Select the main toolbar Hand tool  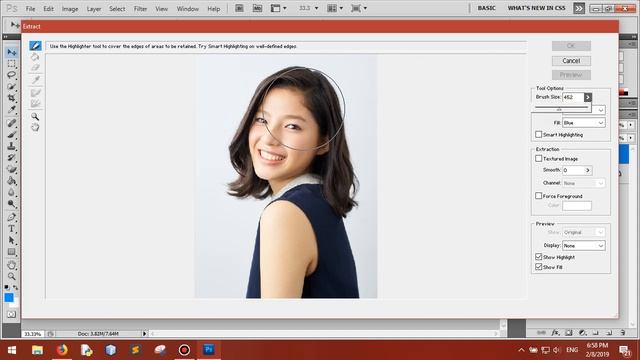tap(11, 265)
